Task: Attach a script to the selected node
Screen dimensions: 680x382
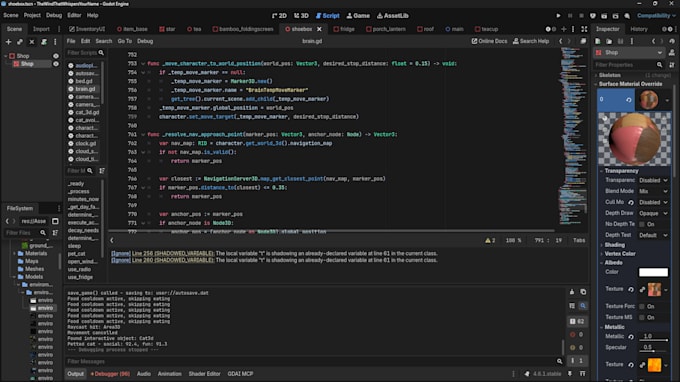Action: [x=44, y=42]
